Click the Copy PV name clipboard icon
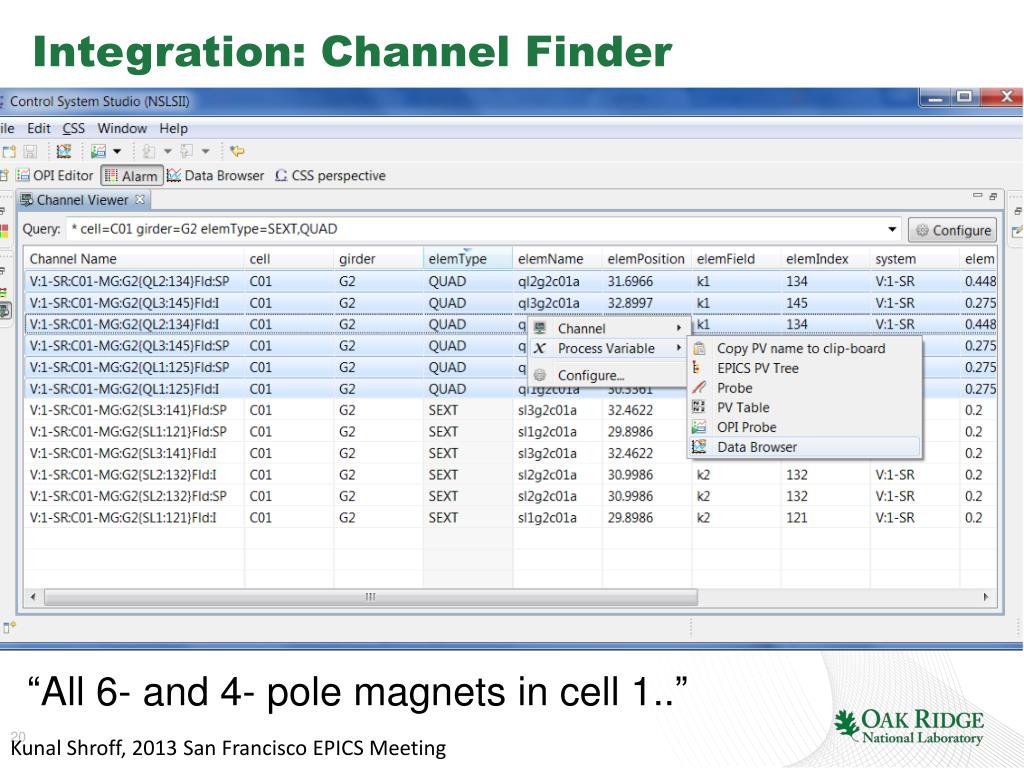Screen dimensions: 1024x768 (699, 349)
